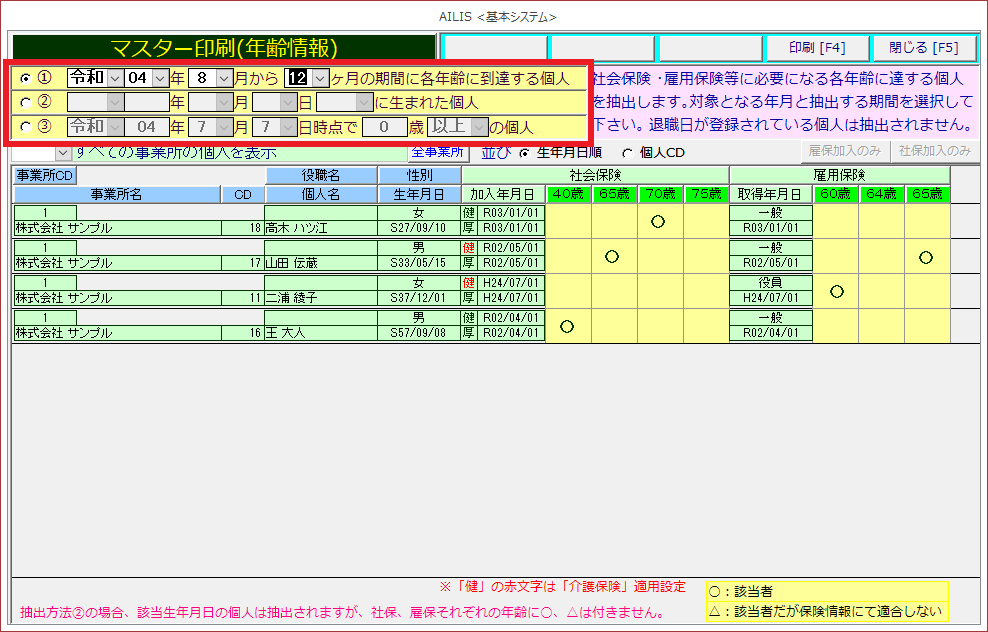988x632 pixels.
Task: Open the 令和 era dropdown in row ①
Action: (114, 78)
